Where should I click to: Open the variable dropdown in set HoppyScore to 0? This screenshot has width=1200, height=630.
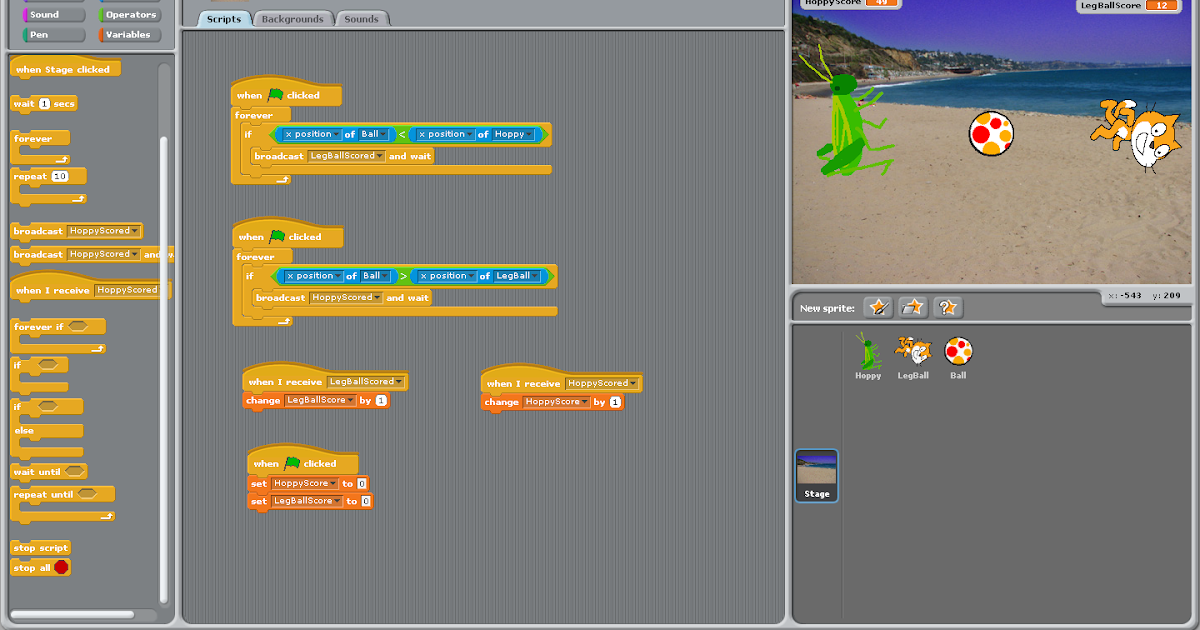click(333, 482)
